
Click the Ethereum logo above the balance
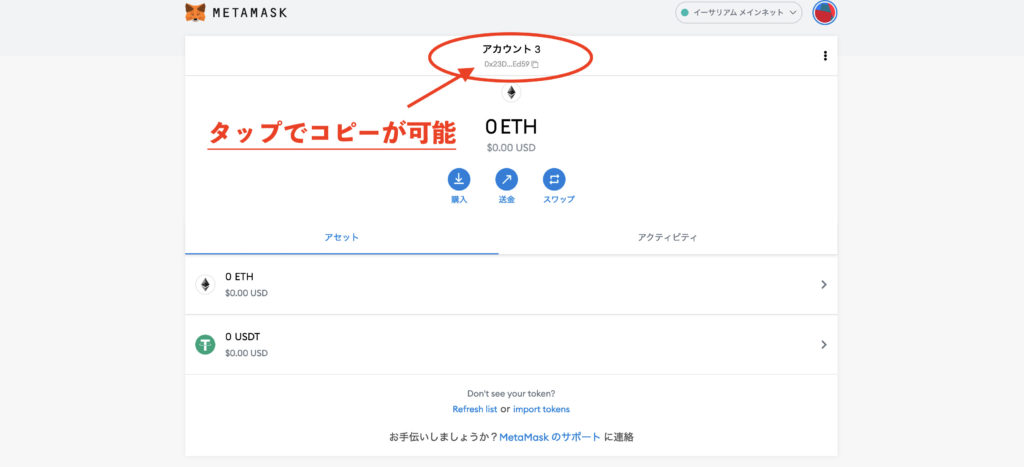click(511, 93)
